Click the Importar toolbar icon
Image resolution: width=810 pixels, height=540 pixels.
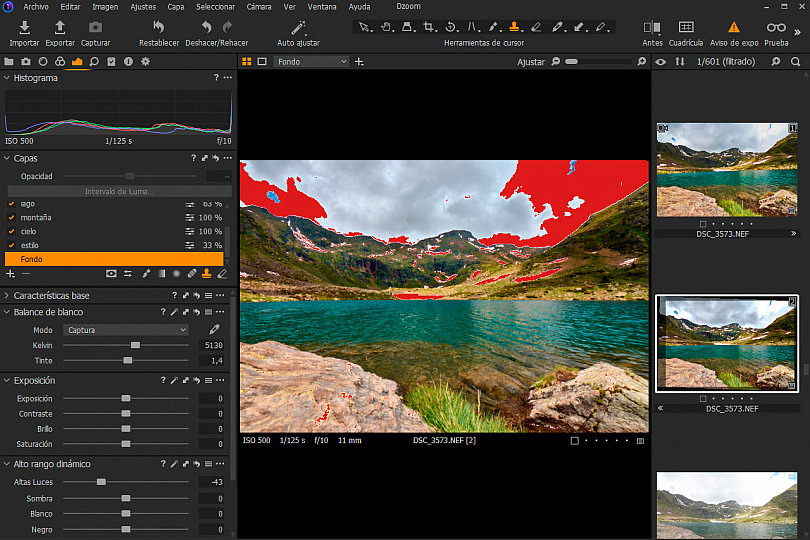(x=24, y=27)
